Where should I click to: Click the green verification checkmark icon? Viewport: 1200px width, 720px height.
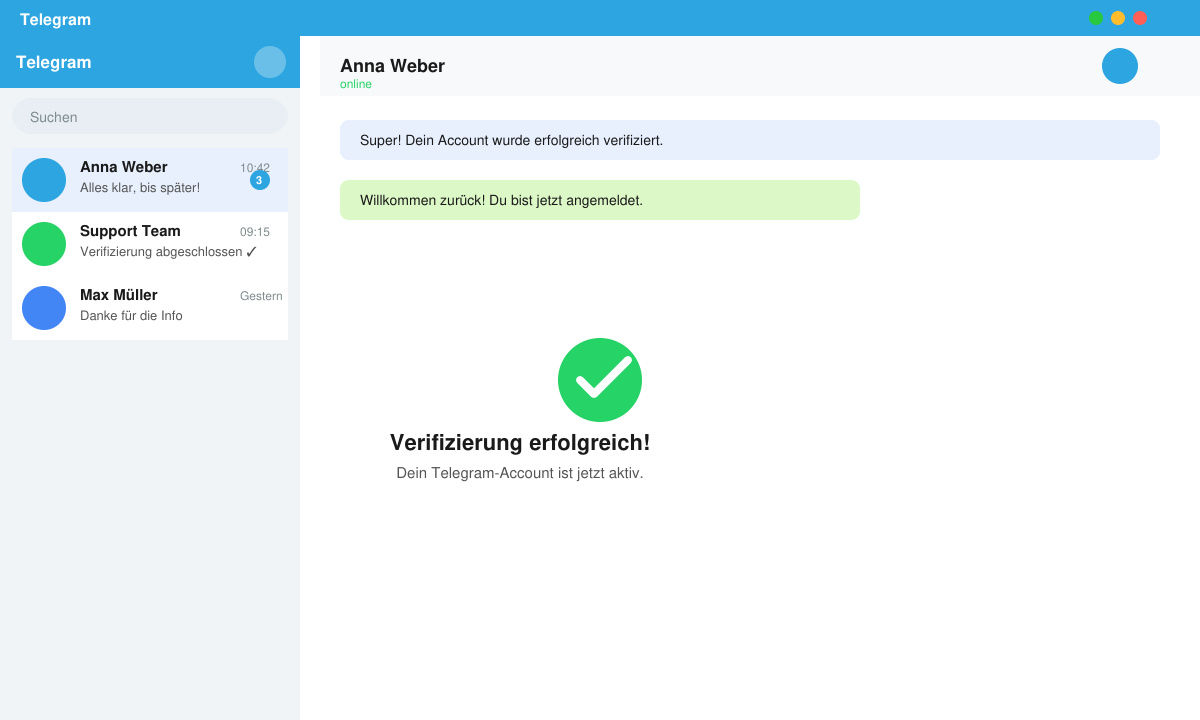[x=600, y=380]
